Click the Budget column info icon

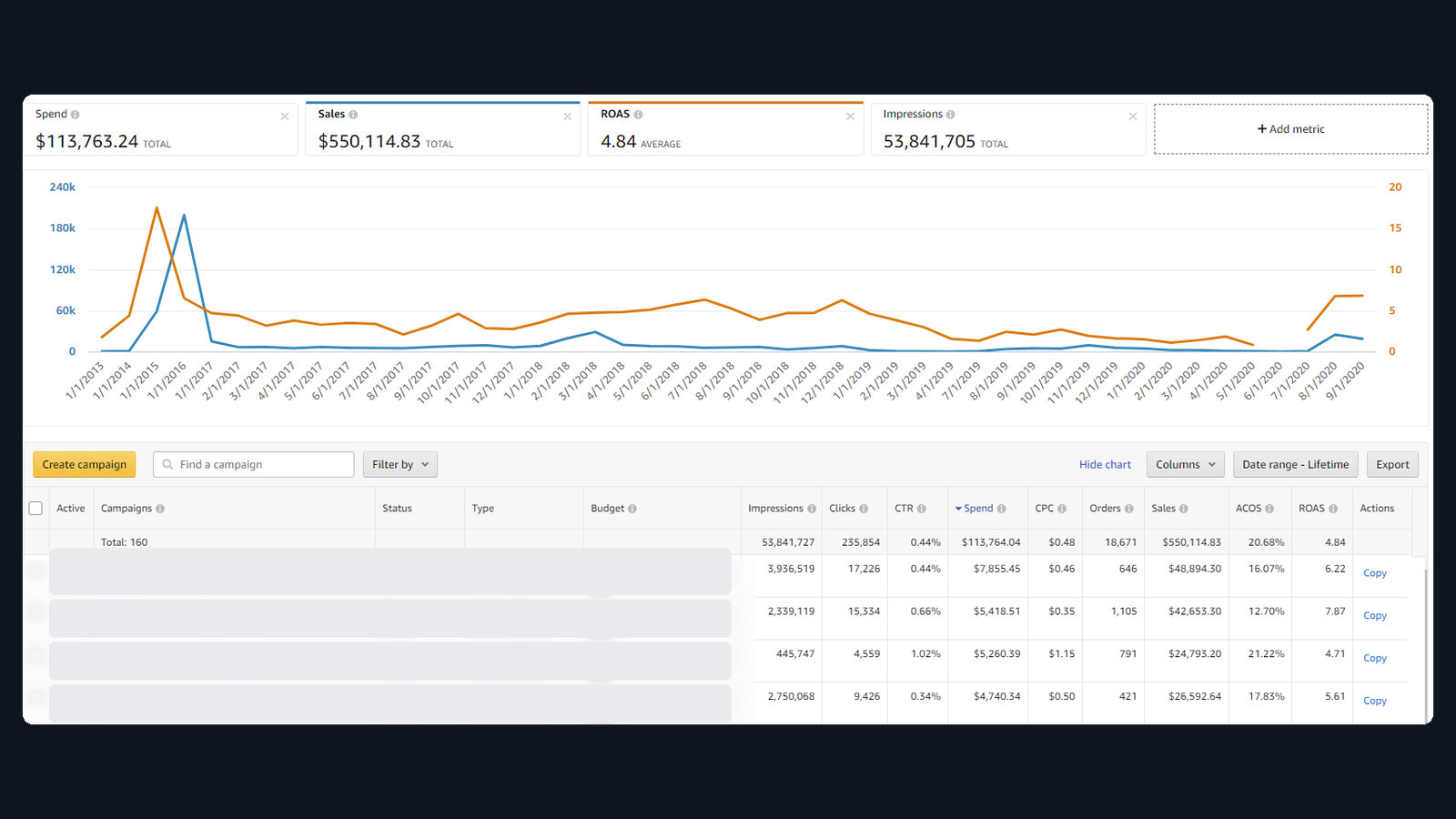[x=632, y=509]
